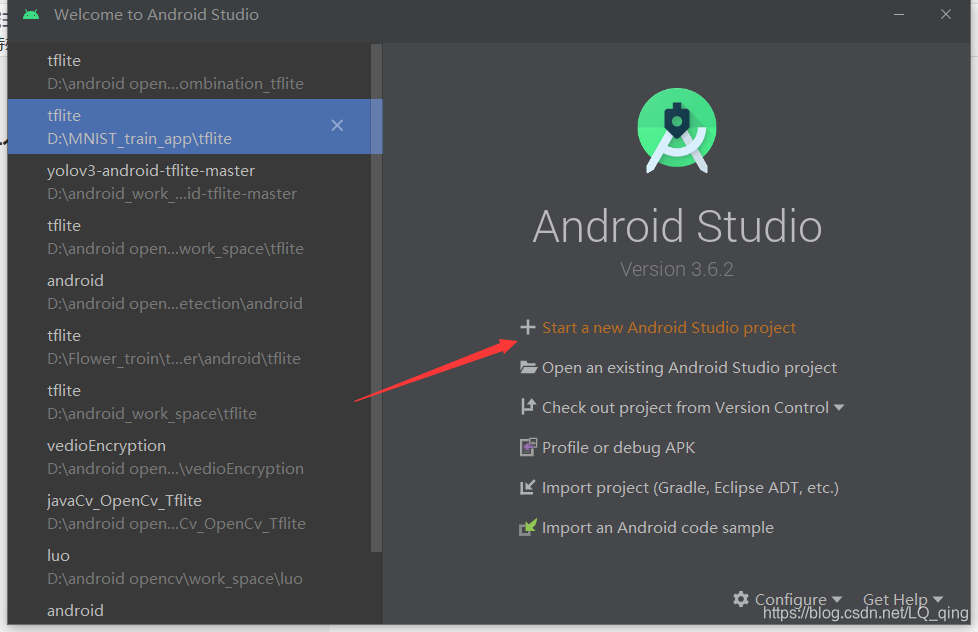This screenshot has height=632, width=978.
Task: Click the Version 3.6.2 label
Action: 677,269
